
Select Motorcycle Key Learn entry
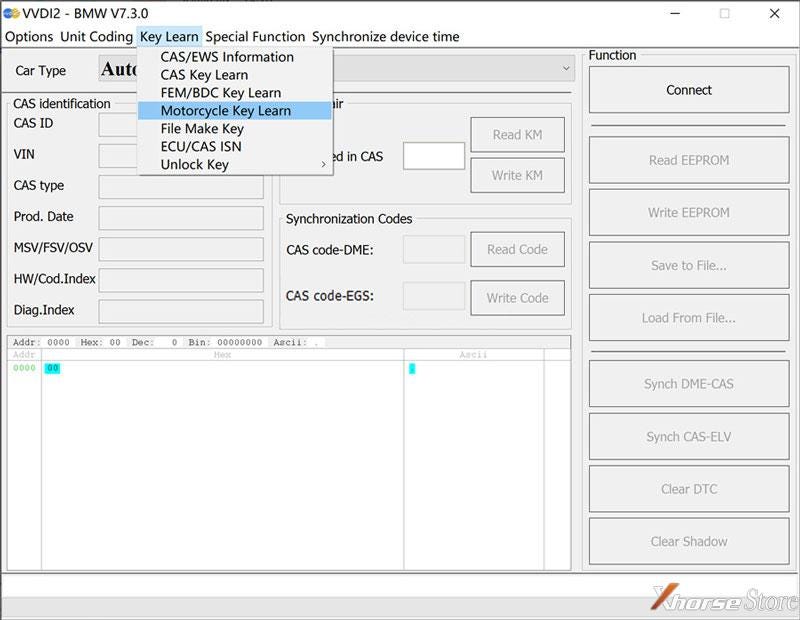pos(235,111)
